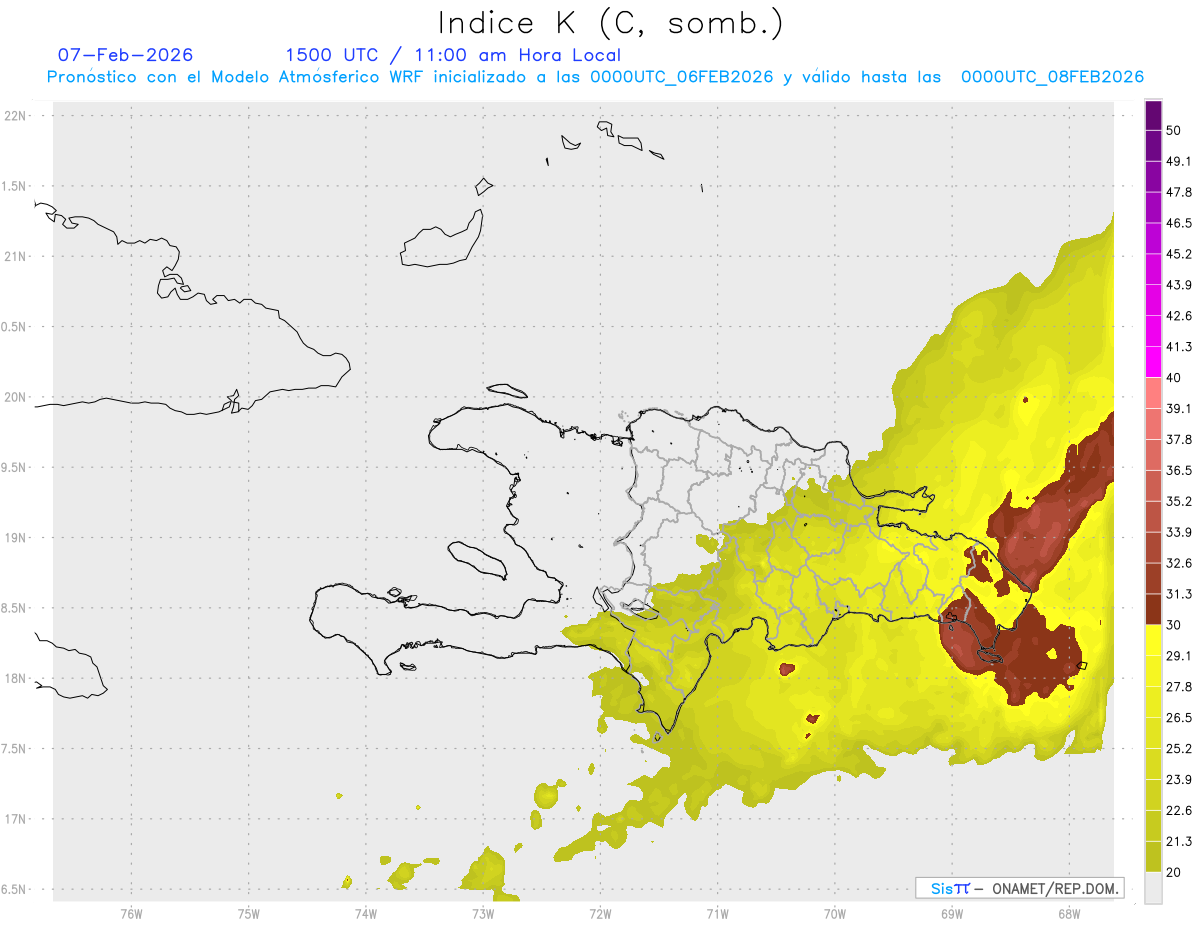Click the 69W longitude label

click(x=952, y=913)
